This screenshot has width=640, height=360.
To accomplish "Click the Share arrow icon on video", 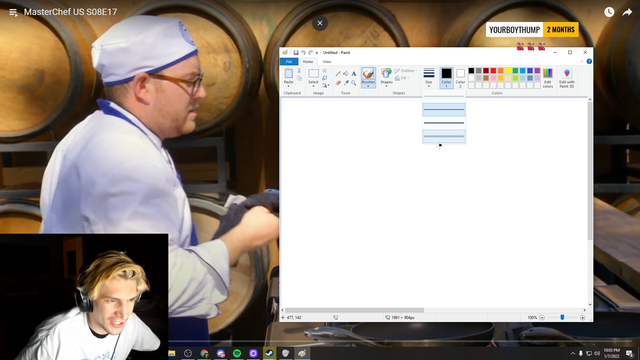I will coord(627,12).
